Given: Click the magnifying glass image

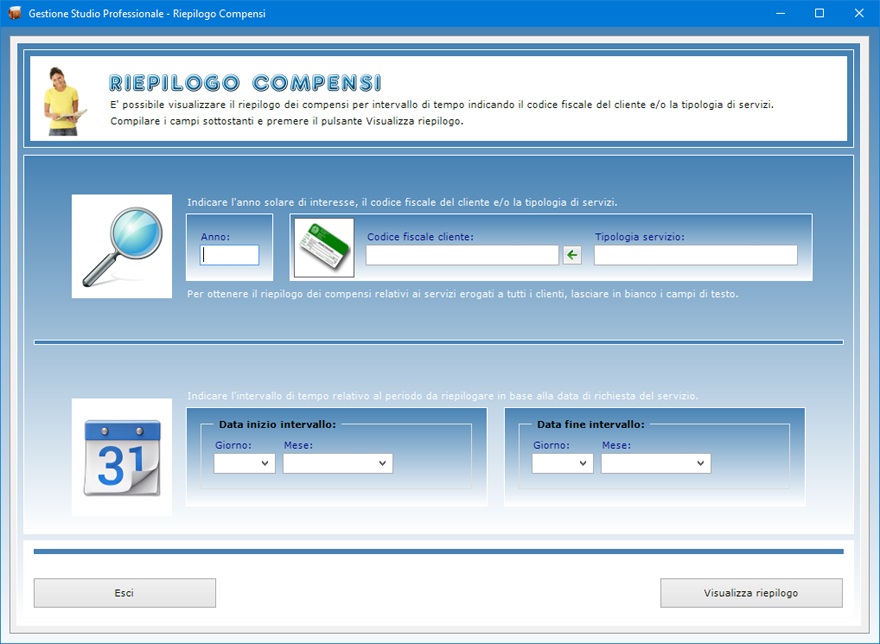Looking at the screenshot, I should coord(122,246).
